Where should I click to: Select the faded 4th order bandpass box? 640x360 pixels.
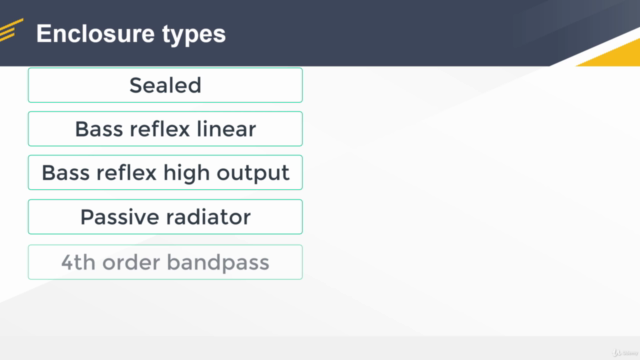pyautogui.click(x=165, y=262)
